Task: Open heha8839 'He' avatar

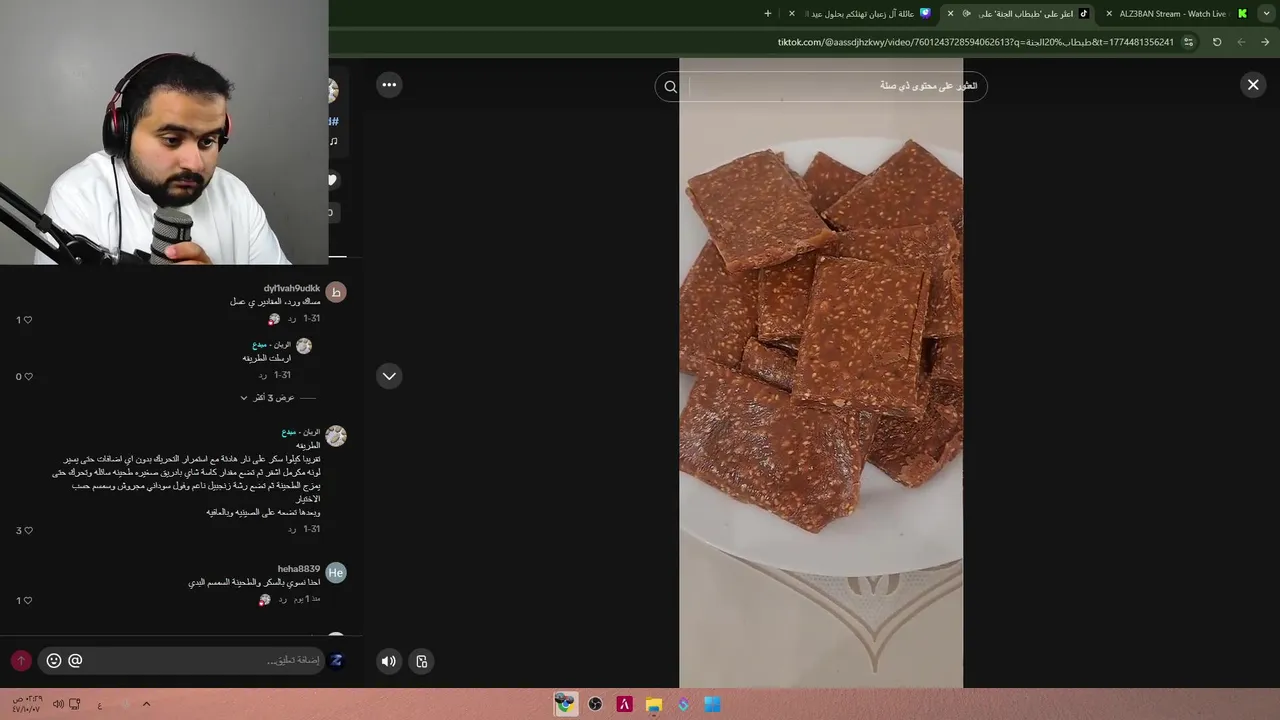Action: (x=336, y=573)
